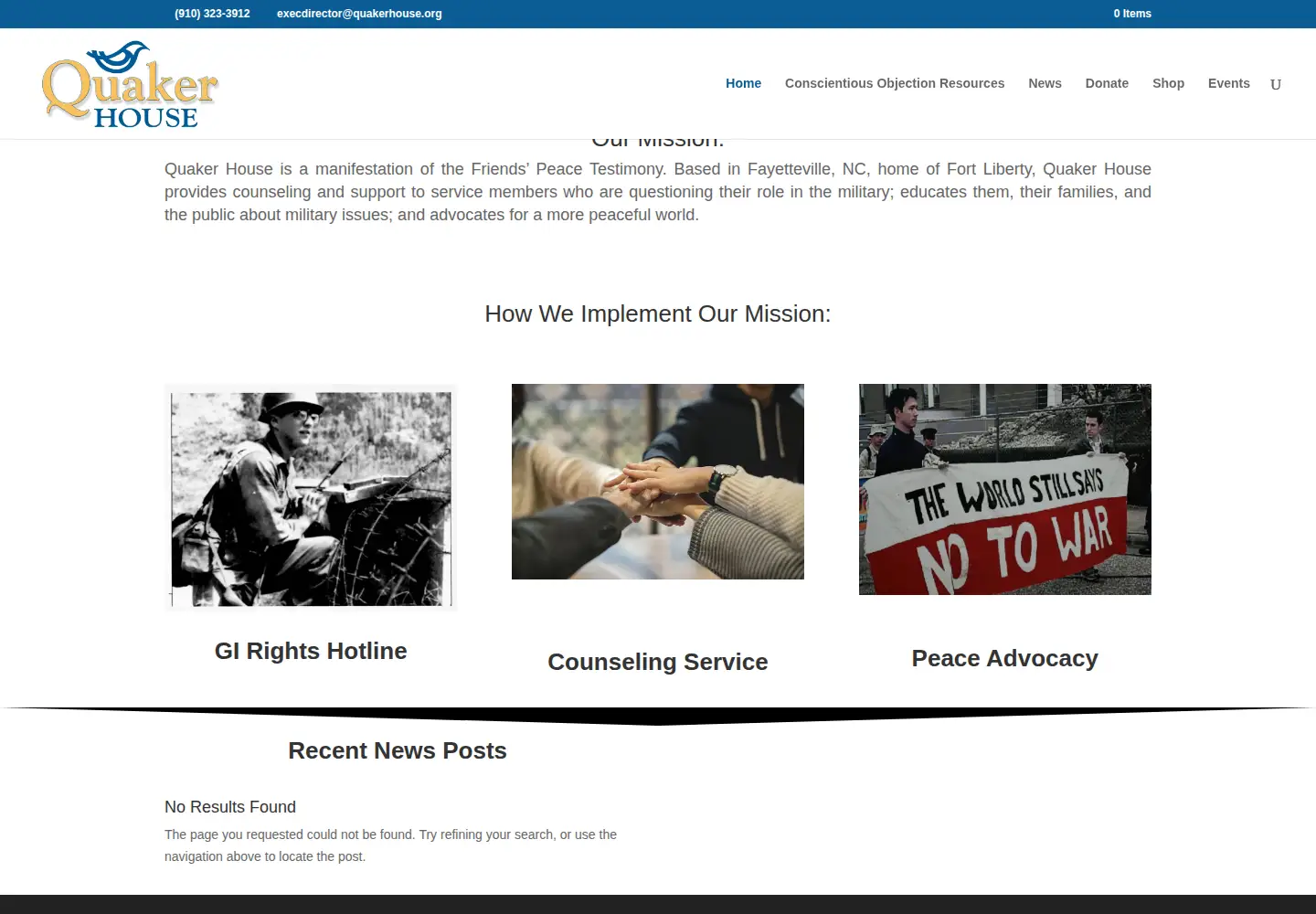1316x914 pixels.
Task: Click the Counseling Service hands photo
Action: tap(658, 482)
